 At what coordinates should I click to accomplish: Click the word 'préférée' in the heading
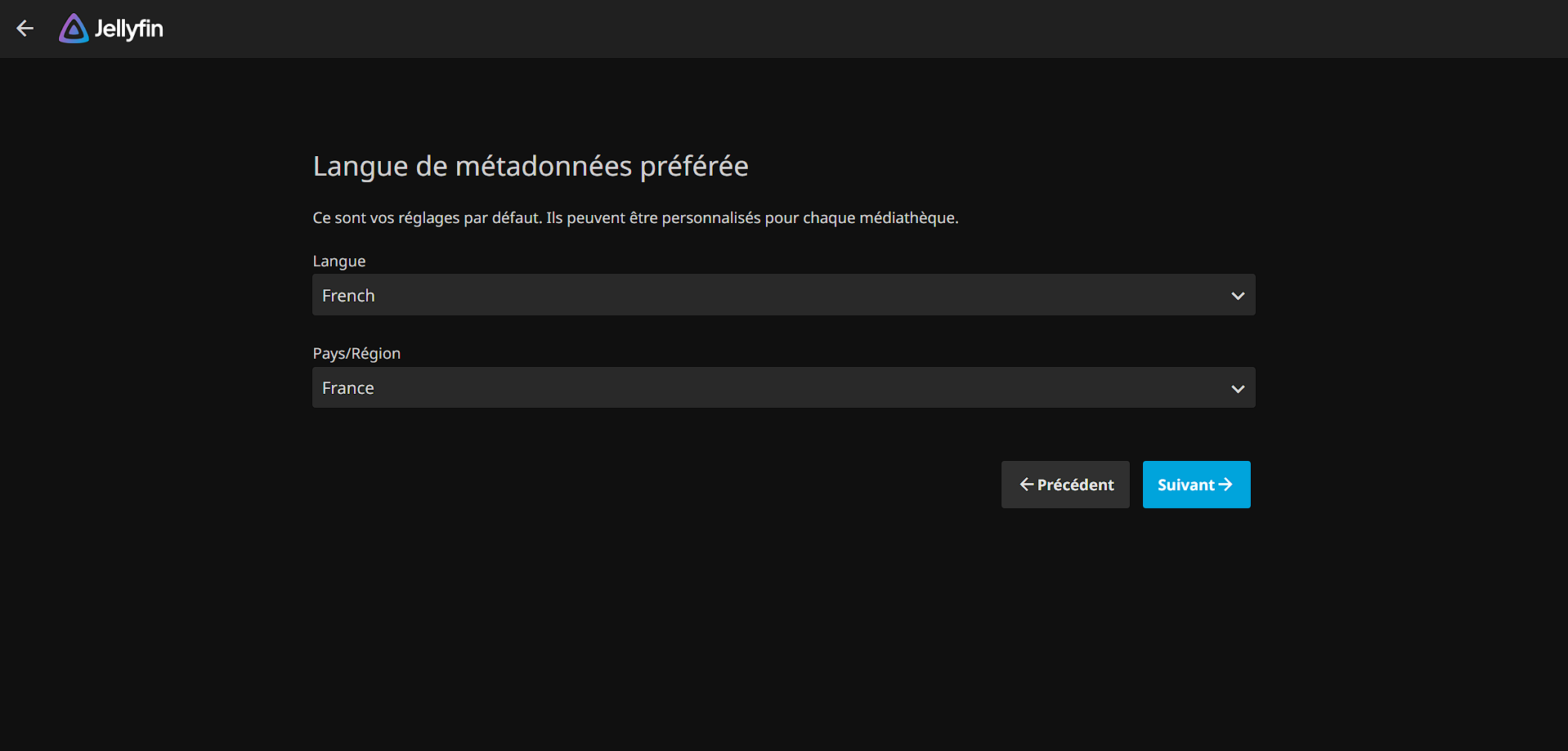coord(693,167)
